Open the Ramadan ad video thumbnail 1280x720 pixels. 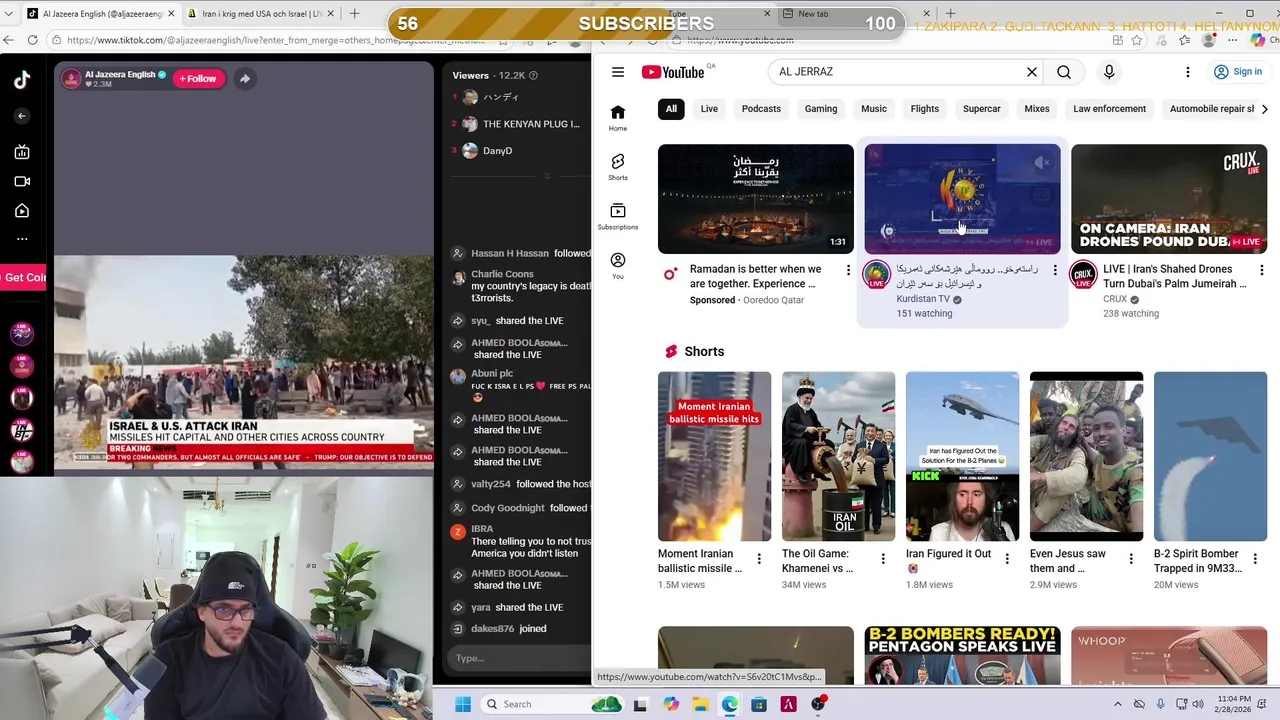pos(756,199)
